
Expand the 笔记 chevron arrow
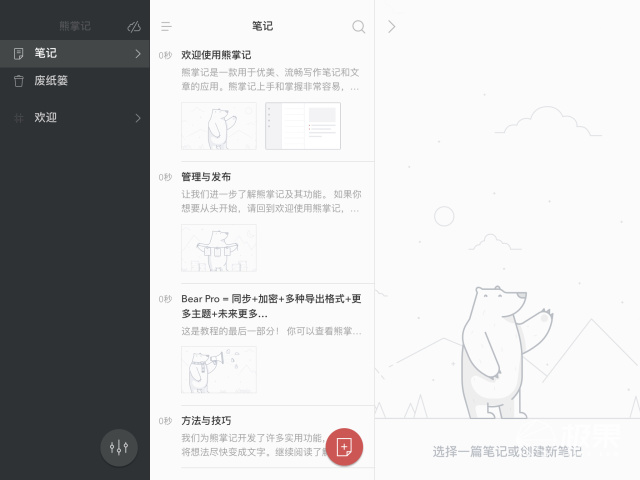(x=138, y=53)
